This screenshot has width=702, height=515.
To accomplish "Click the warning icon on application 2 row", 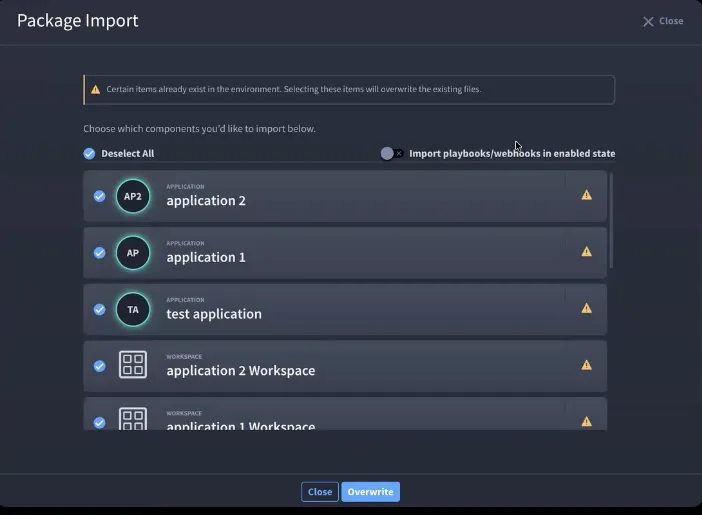I will [x=586, y=195].
